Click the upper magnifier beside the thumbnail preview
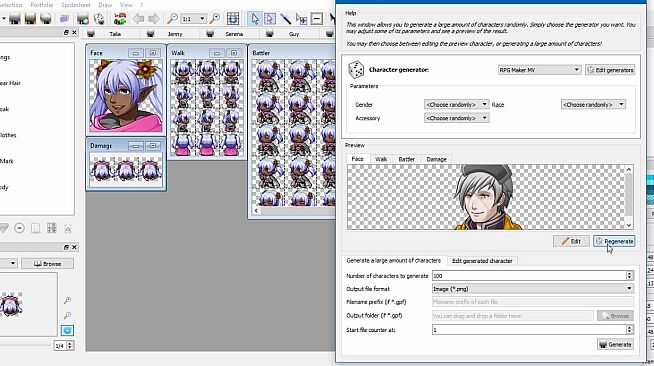 coord(67,300)
